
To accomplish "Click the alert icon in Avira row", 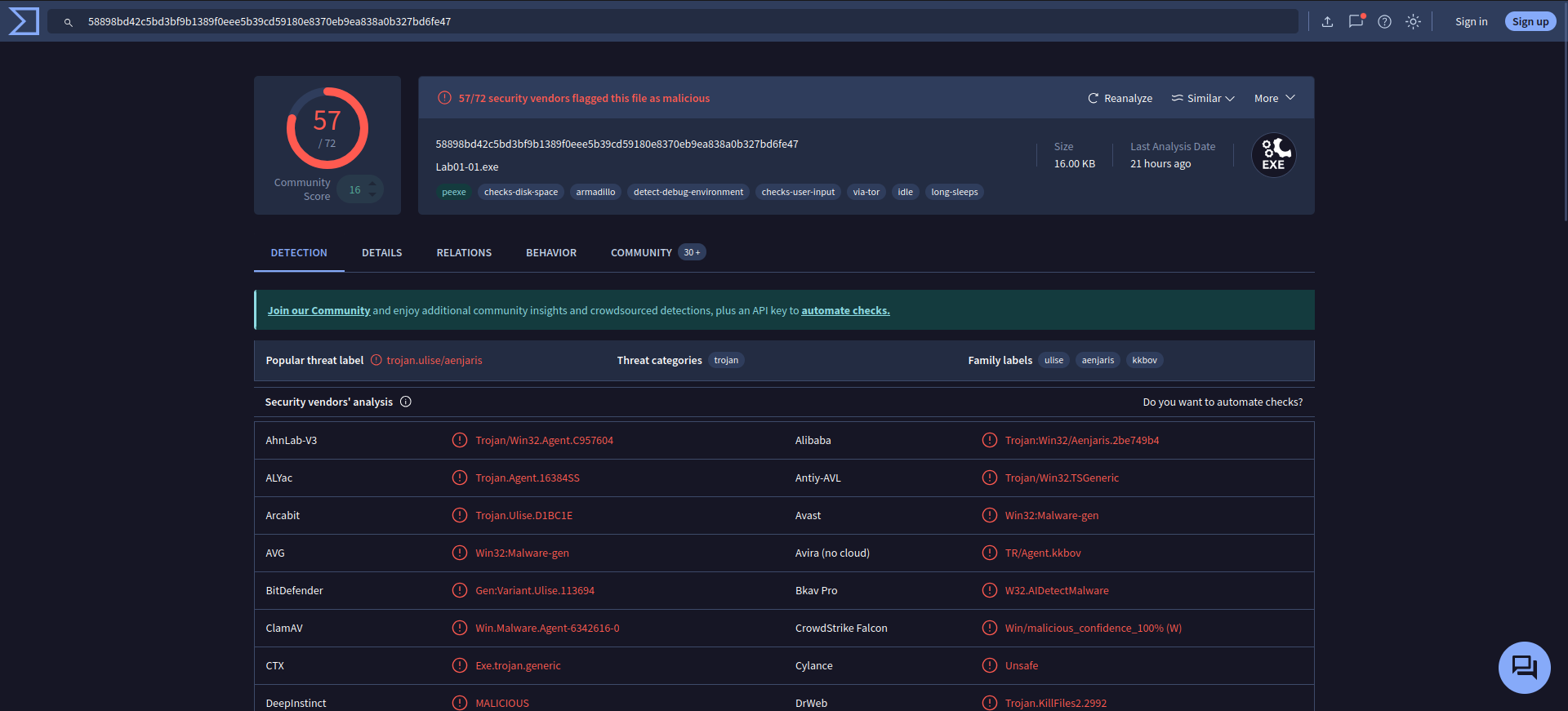I will [x=990, y=553].
